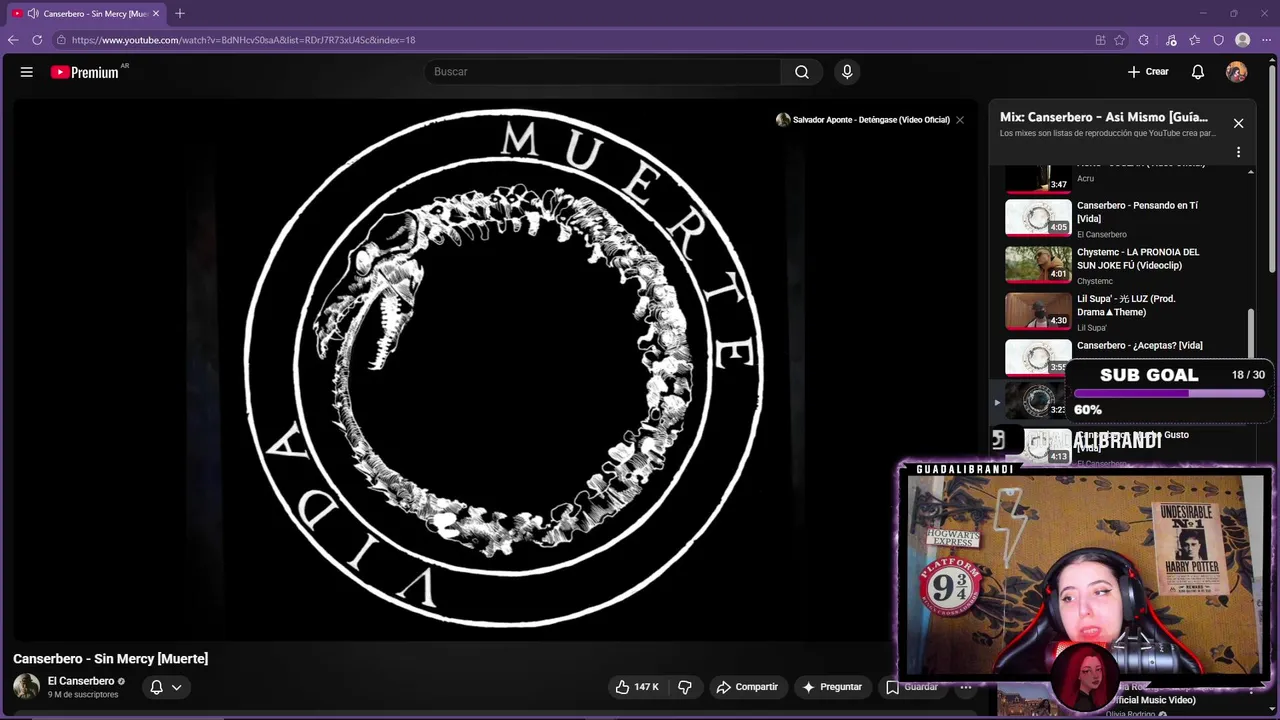Viewport: 1280px width, 720px height.
Task: Open more actions three-dot button under video
Action: [966, 687]
